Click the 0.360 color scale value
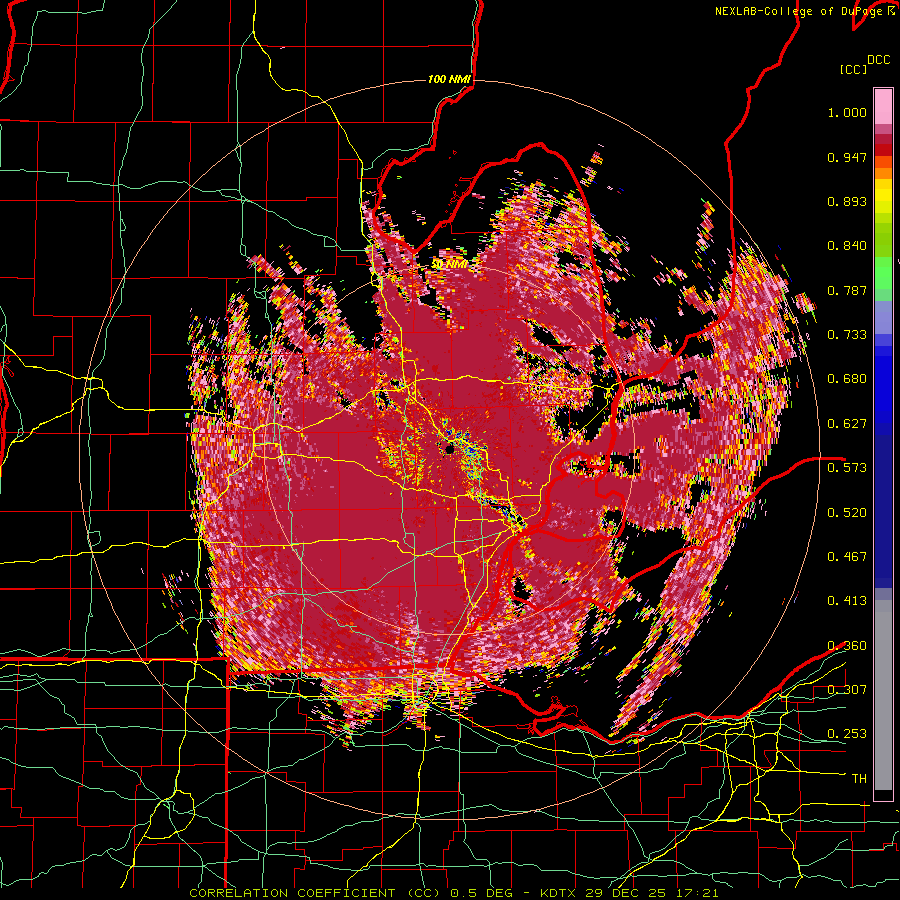Image resolution: width=900 pixels, height=900 pixels. pyautogui.click(x=847, y=646)
